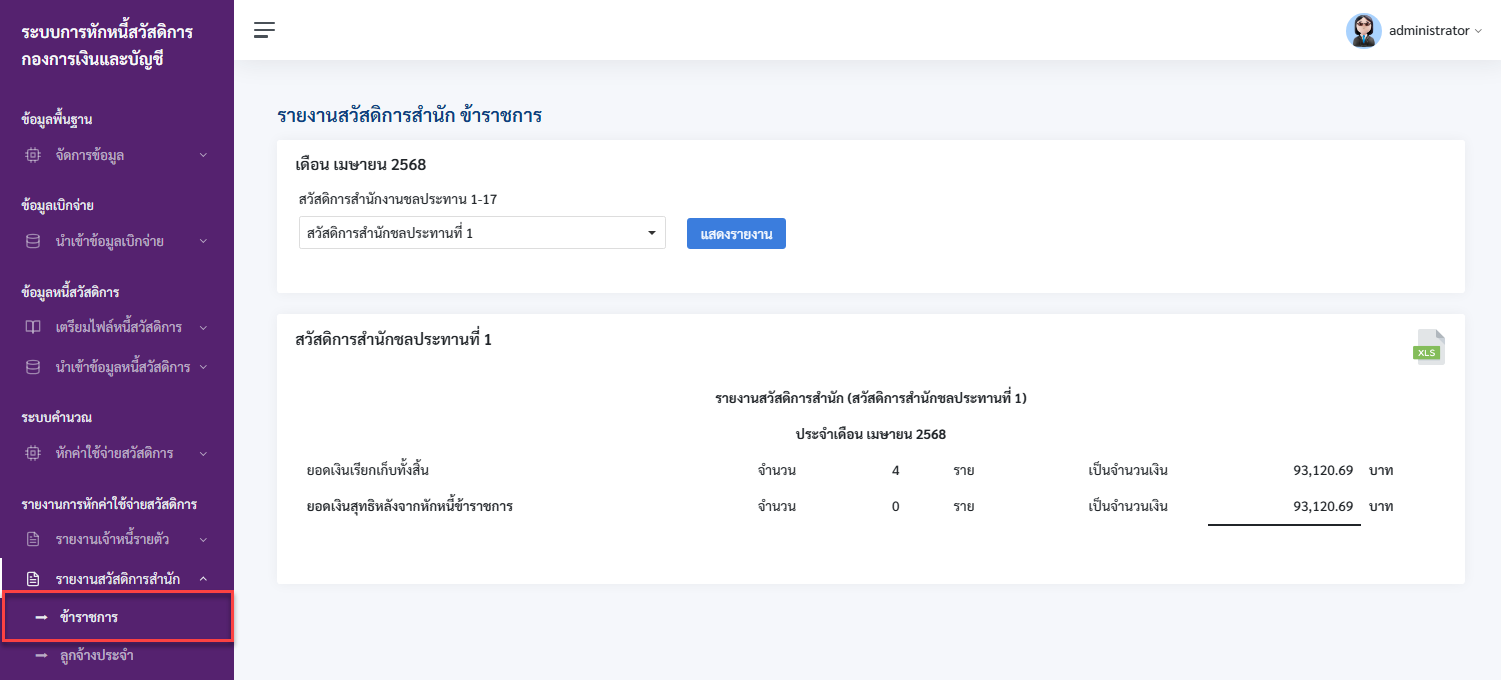Expand the รายงานเจ้าหนี้รายตัว menu chevron
Screen dimensions: 1501x680
203,539
